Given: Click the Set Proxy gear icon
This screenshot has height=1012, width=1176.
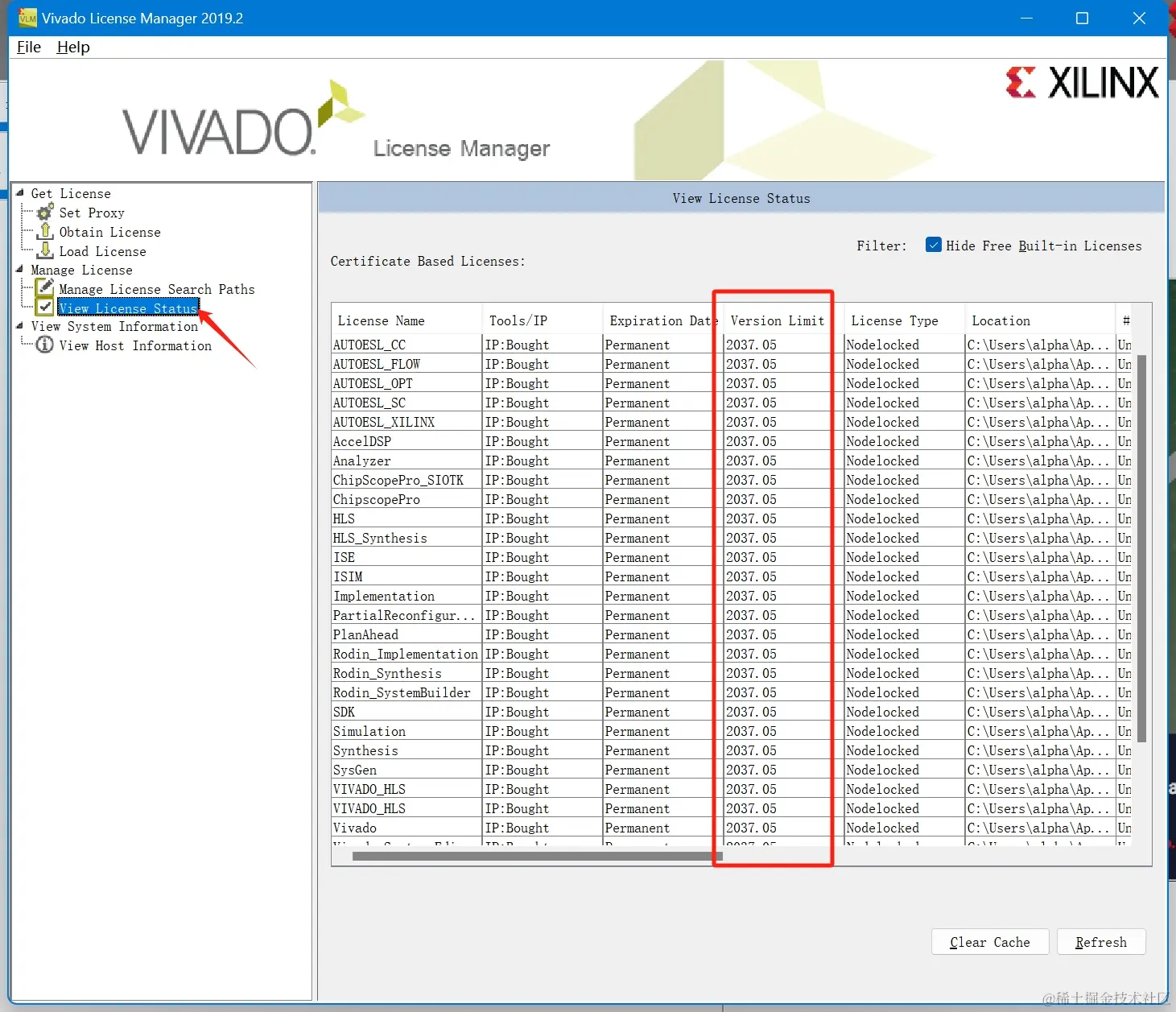Looking at the screenshot, I should pyautogui.click(x=45, y=212).
